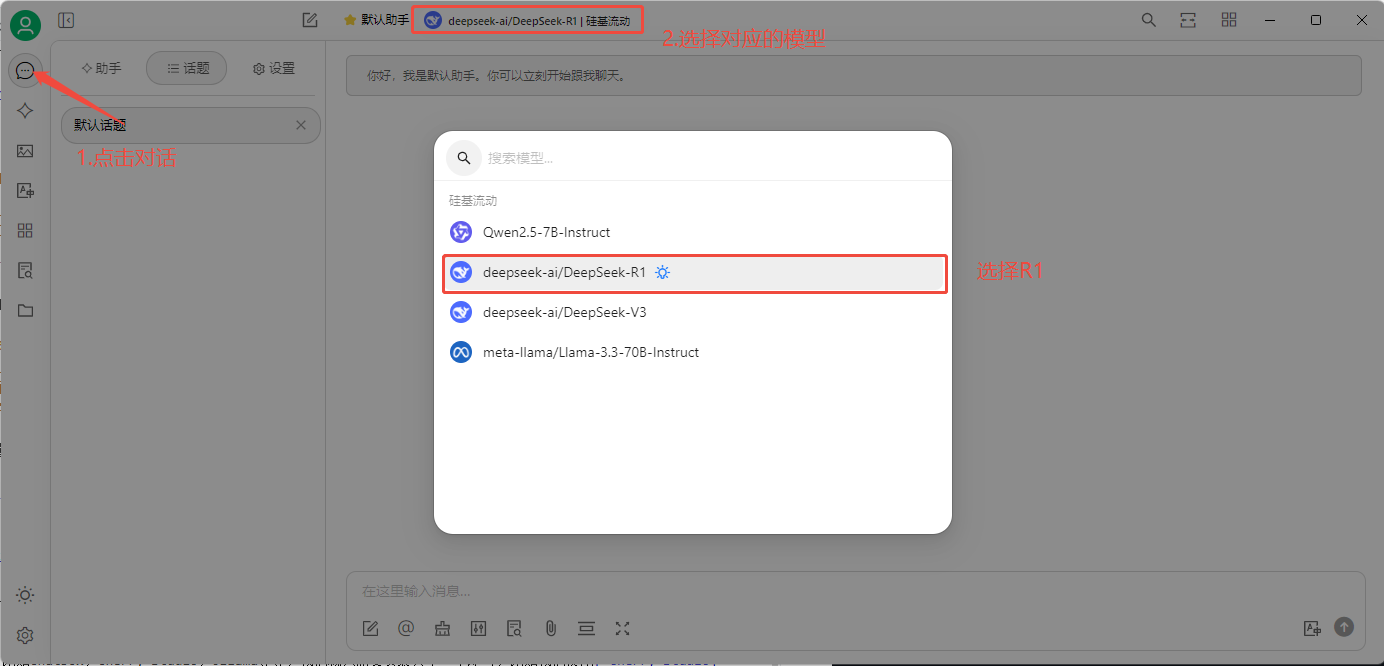Click new topic icon in input toolbar
The height and width of the screenshot is (666, 1384).
click(370, 628)
